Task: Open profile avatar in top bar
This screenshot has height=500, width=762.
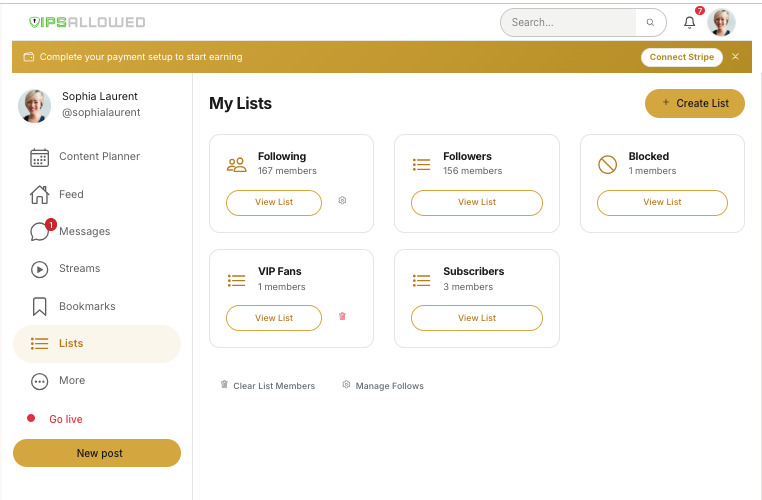Action: [721, 23]
